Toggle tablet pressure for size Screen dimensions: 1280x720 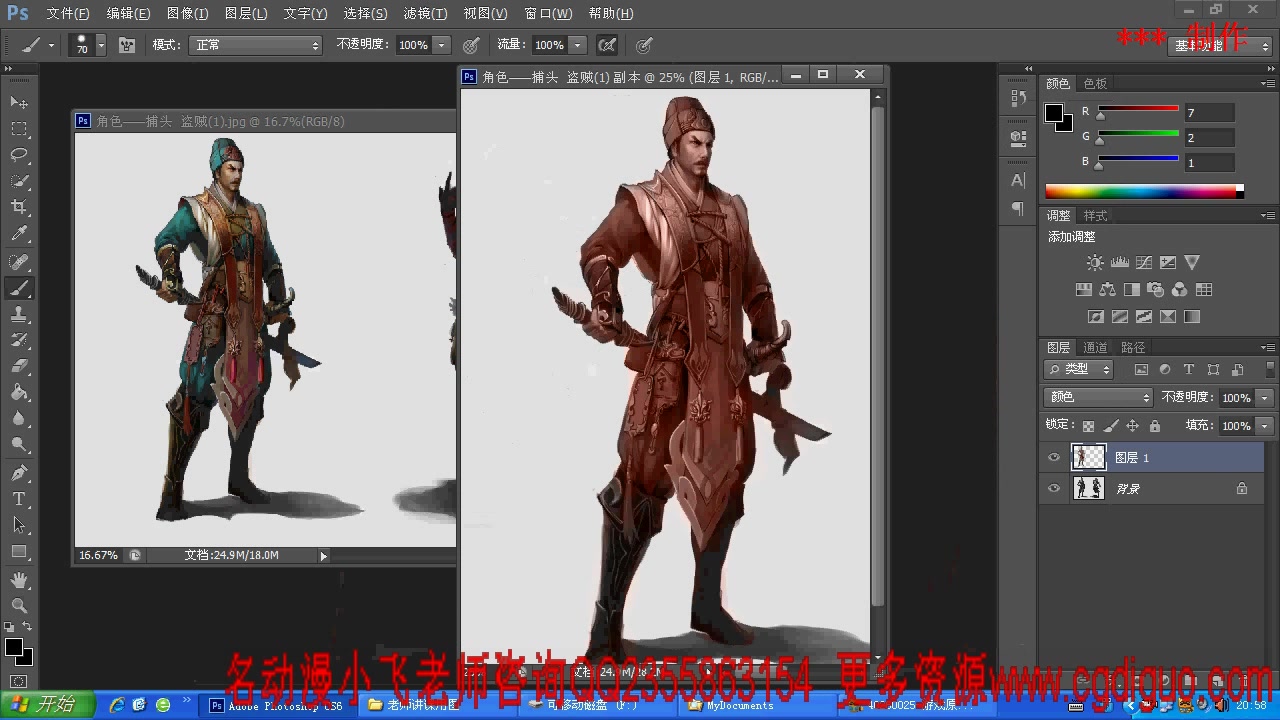tap(645, 45)
